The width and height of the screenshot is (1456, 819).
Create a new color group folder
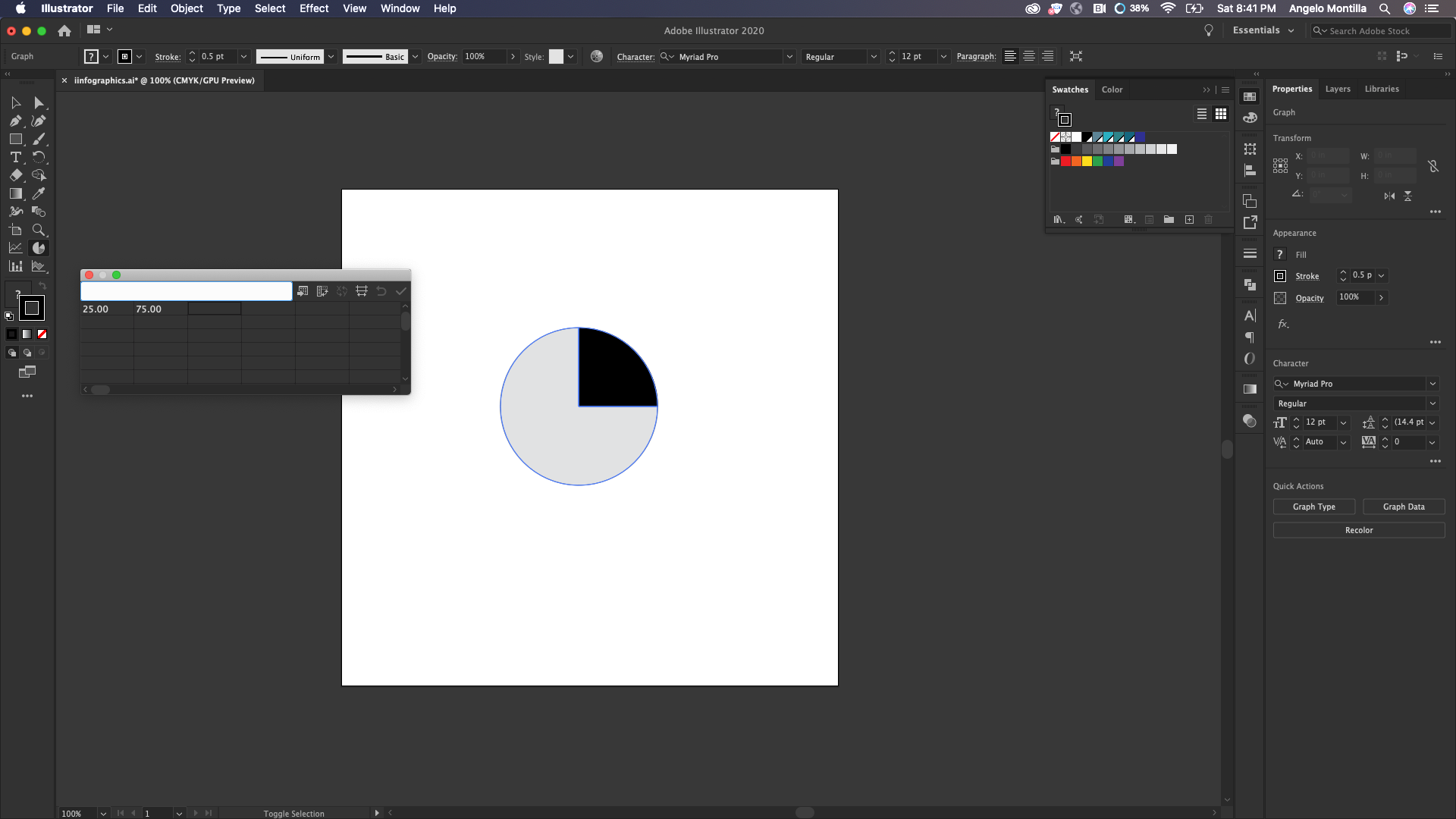click(1169, 220)
